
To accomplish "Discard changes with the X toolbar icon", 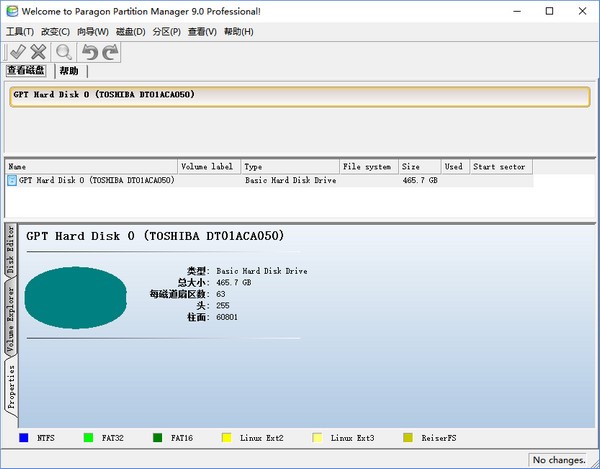I will coord(38,52).
